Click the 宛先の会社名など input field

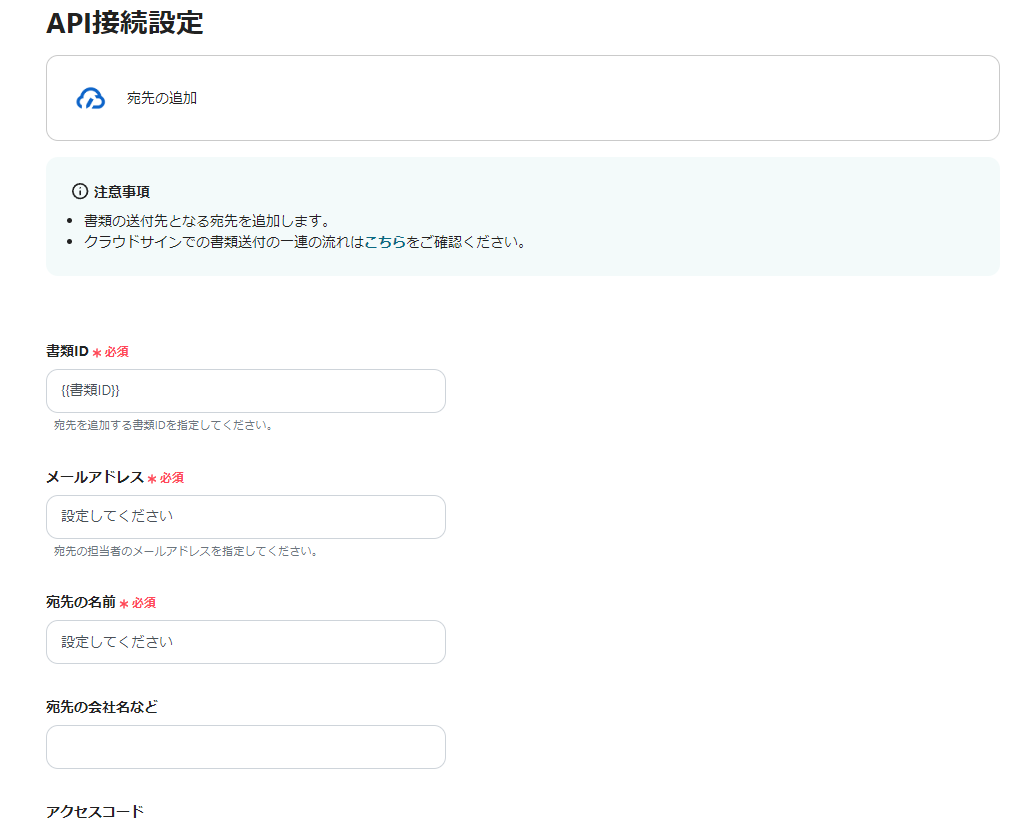(x=245, y=747)
